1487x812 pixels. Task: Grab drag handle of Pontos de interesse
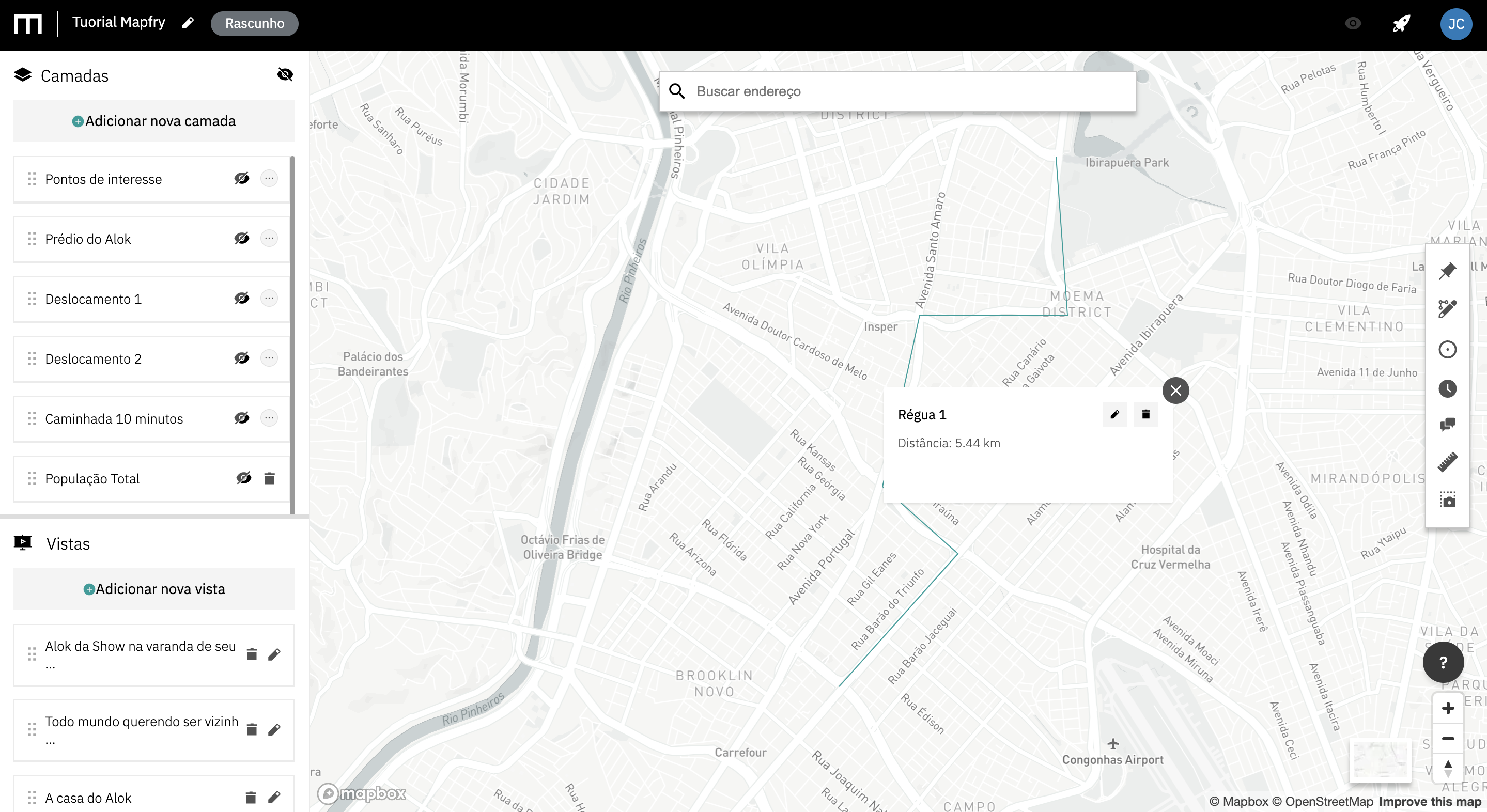(x=32, y=179)
